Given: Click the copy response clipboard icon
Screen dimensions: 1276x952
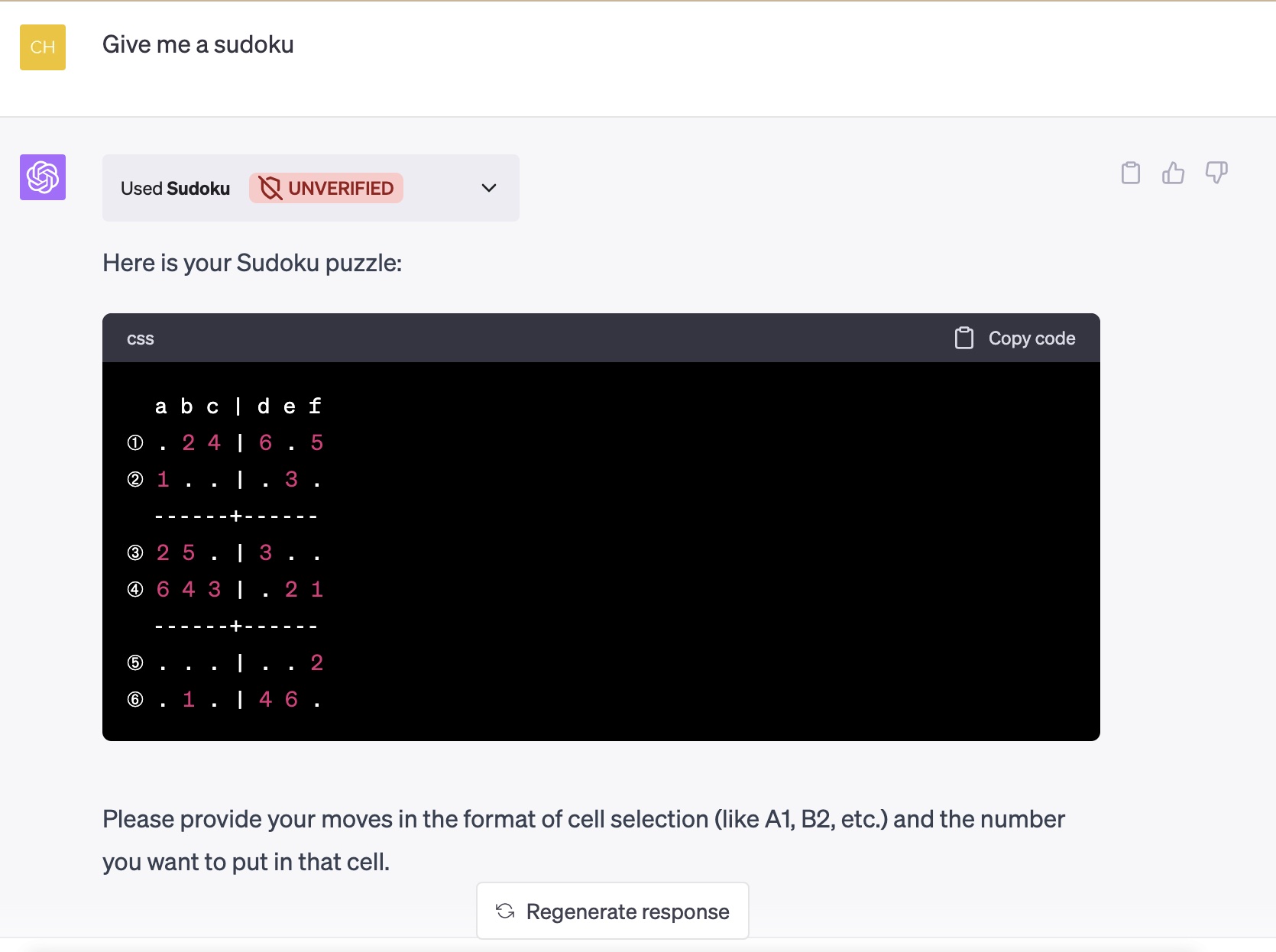Looking at the screenshot, I should 1131,173.
